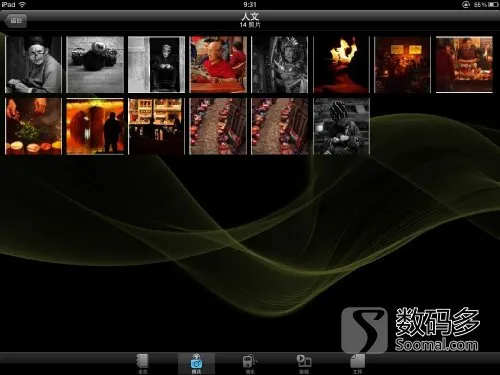Viewport: 500px width, 375px height.
Task: Open the notebook-icon 'All' tab
Action: pos(142,363)
